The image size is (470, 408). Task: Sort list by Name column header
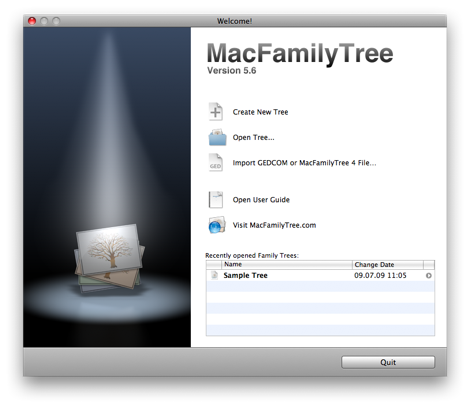click(287, 265)
